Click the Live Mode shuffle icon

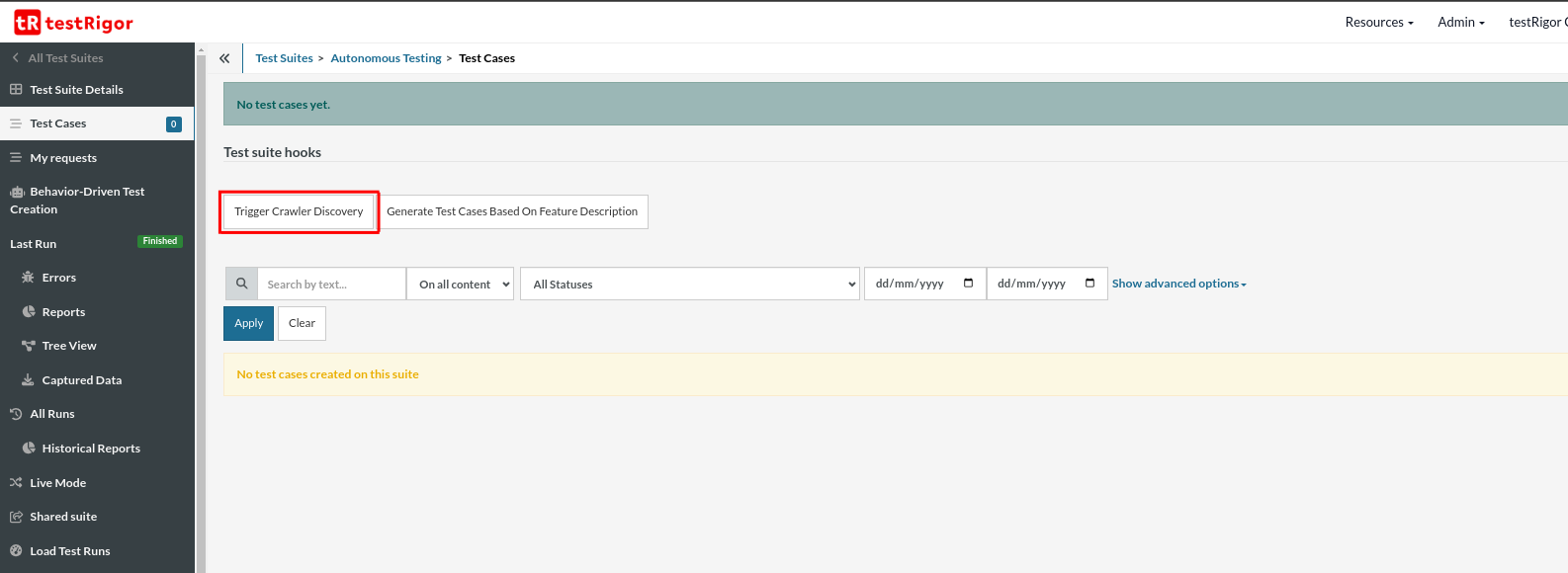(16, 483)
